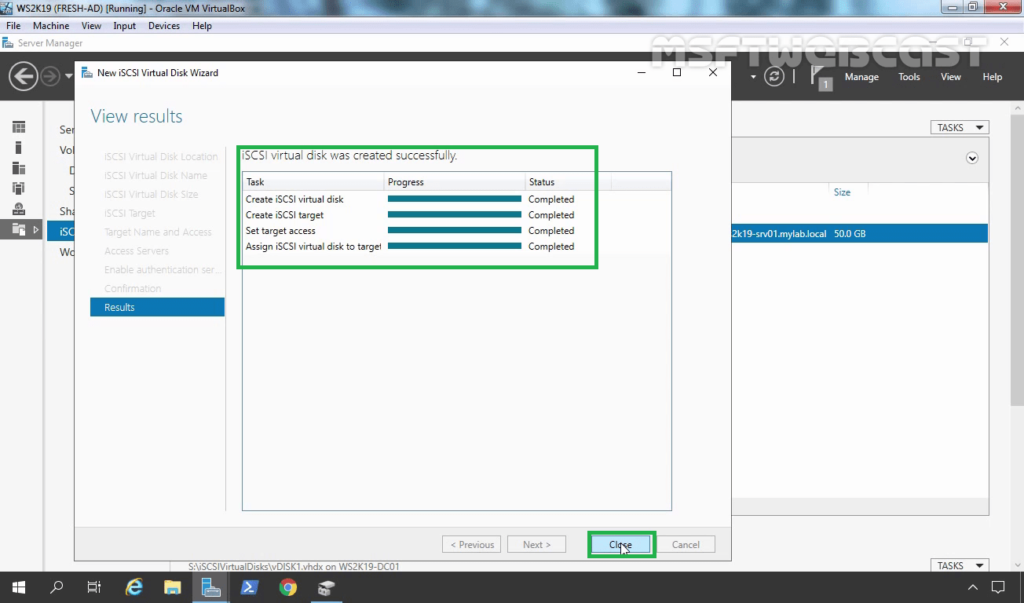Image resolution: width=1024 pixels, height=603 pixels.
Task: Click the Cancel button in wizard
Action: click(685, 544)
